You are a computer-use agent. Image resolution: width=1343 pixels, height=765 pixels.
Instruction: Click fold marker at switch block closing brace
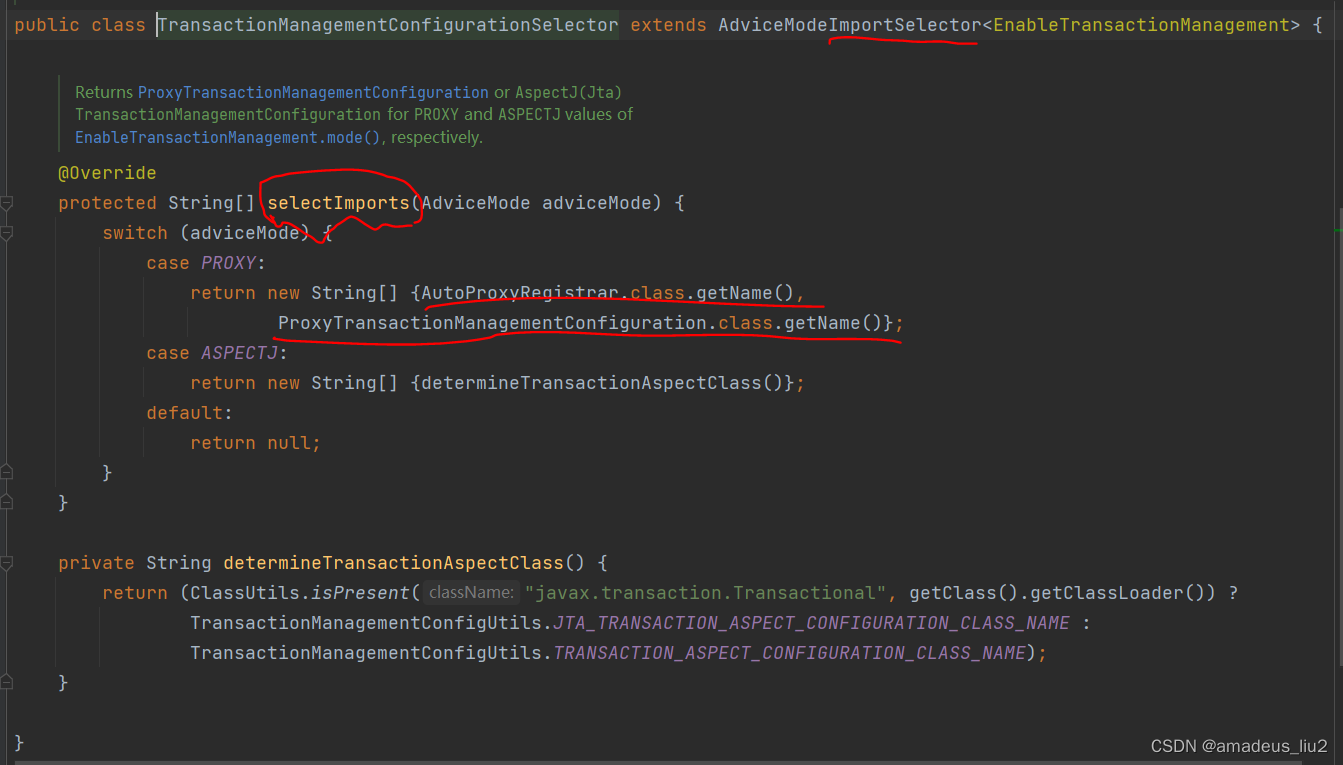[x=7, y=472]
